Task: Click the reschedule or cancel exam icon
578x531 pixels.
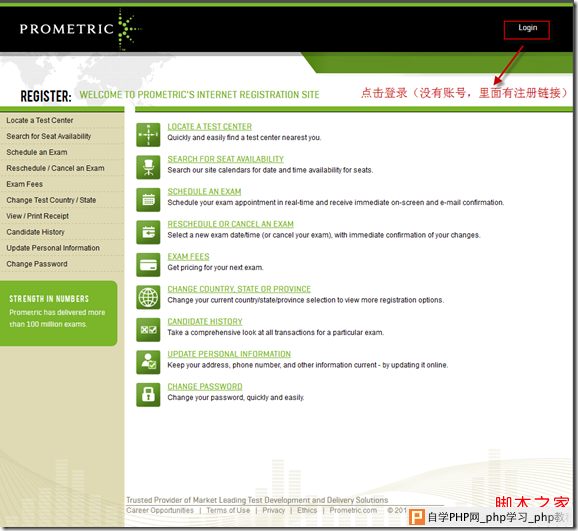Action: click(148, 232)
